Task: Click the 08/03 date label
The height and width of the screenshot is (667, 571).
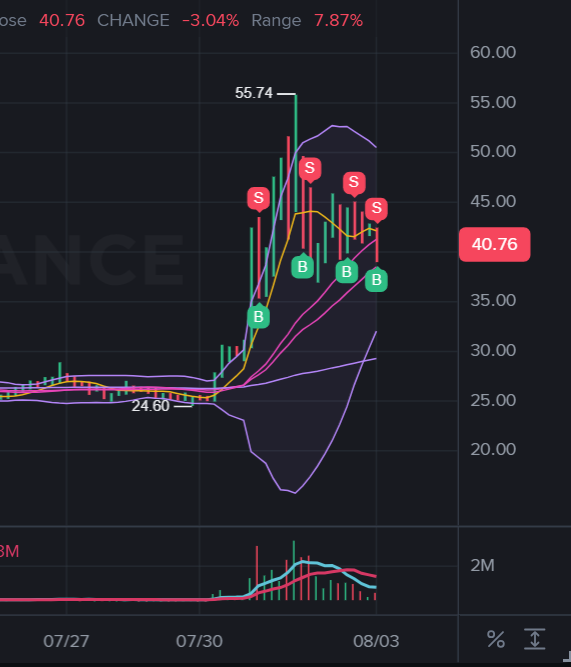Action: point(376,641)
